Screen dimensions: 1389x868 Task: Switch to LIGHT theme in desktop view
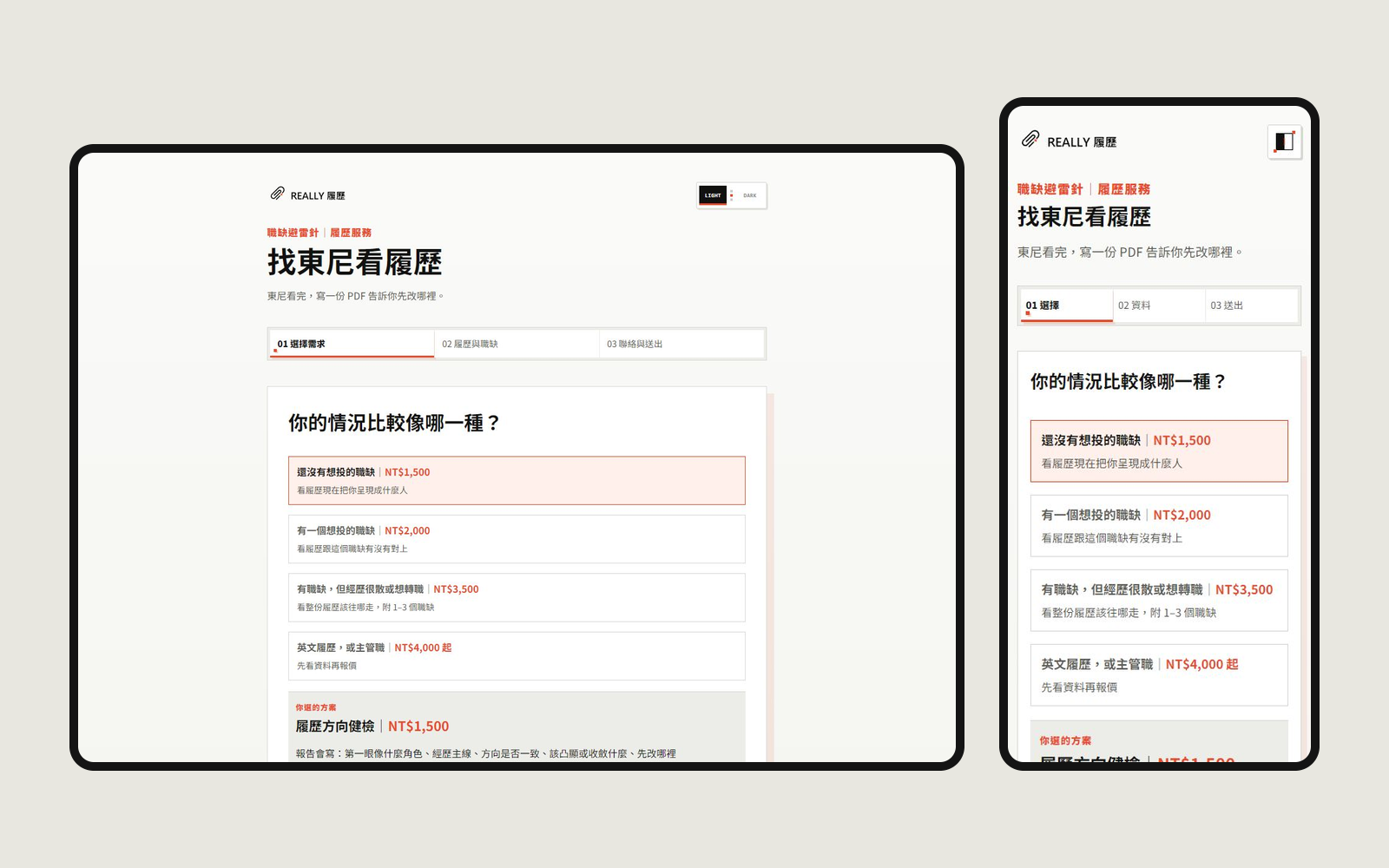click(x=713, y=195)
